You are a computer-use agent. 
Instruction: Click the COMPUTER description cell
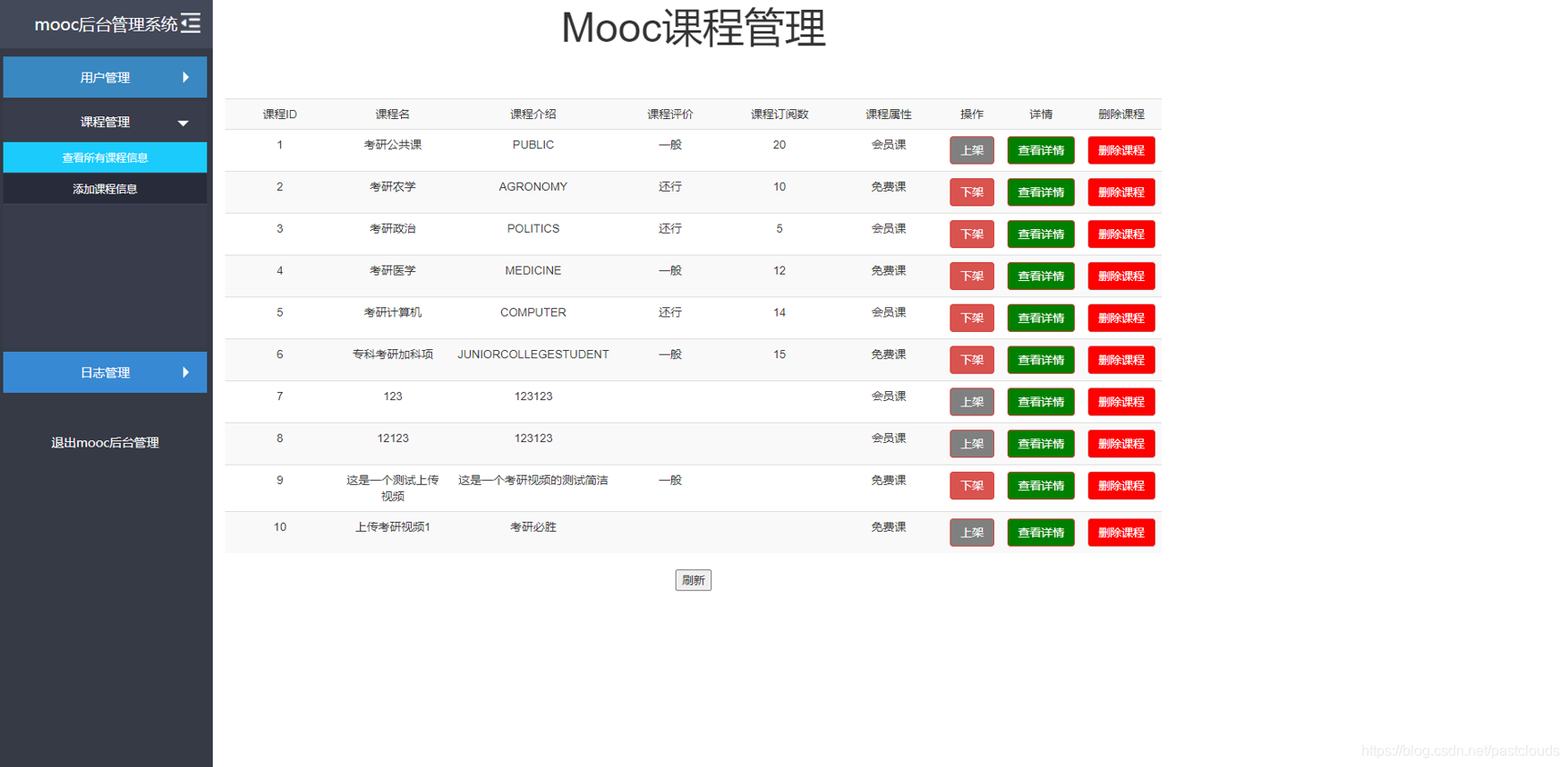(533, 312)
